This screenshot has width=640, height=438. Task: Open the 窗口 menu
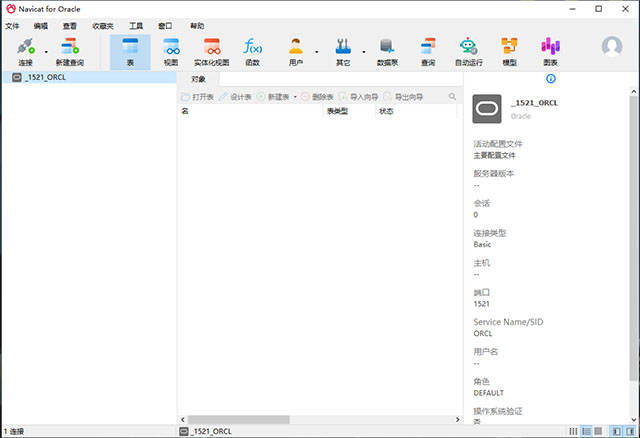165,26
